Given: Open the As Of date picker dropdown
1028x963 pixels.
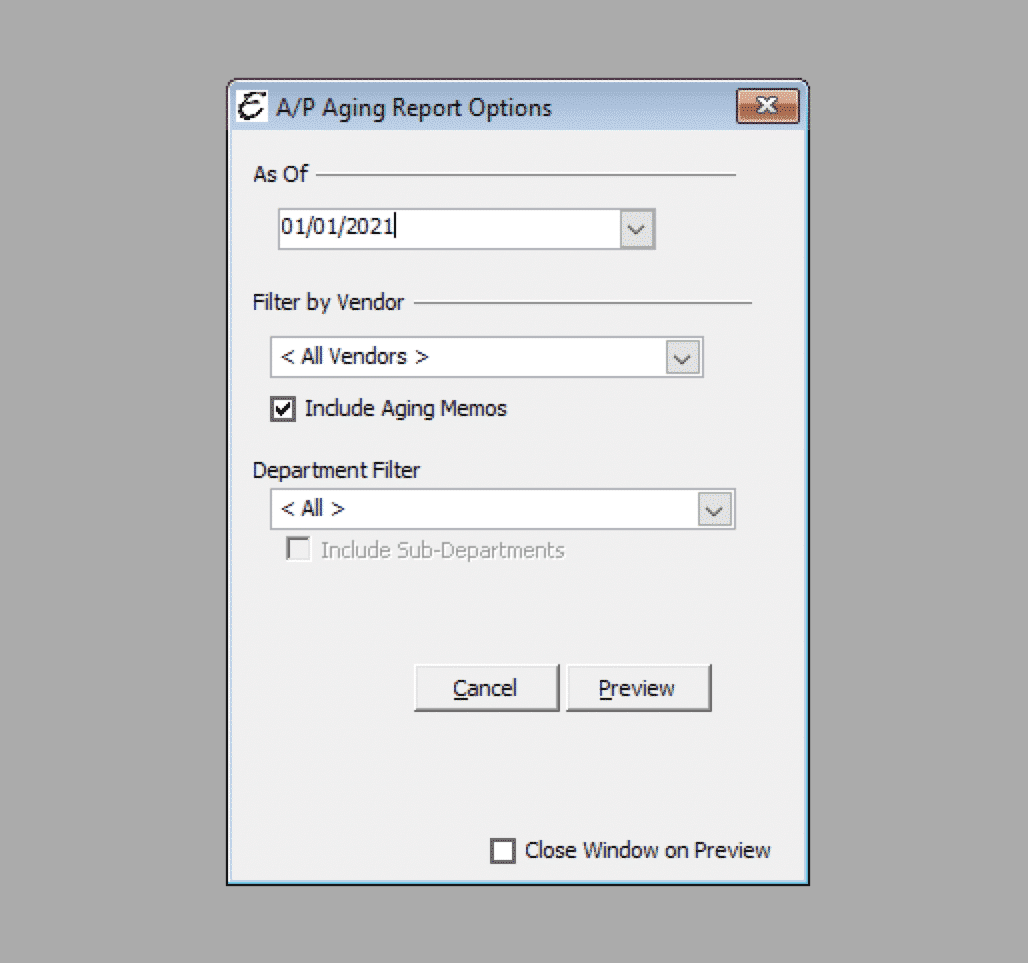Looking at the screenshot, I should click(636, 229).
